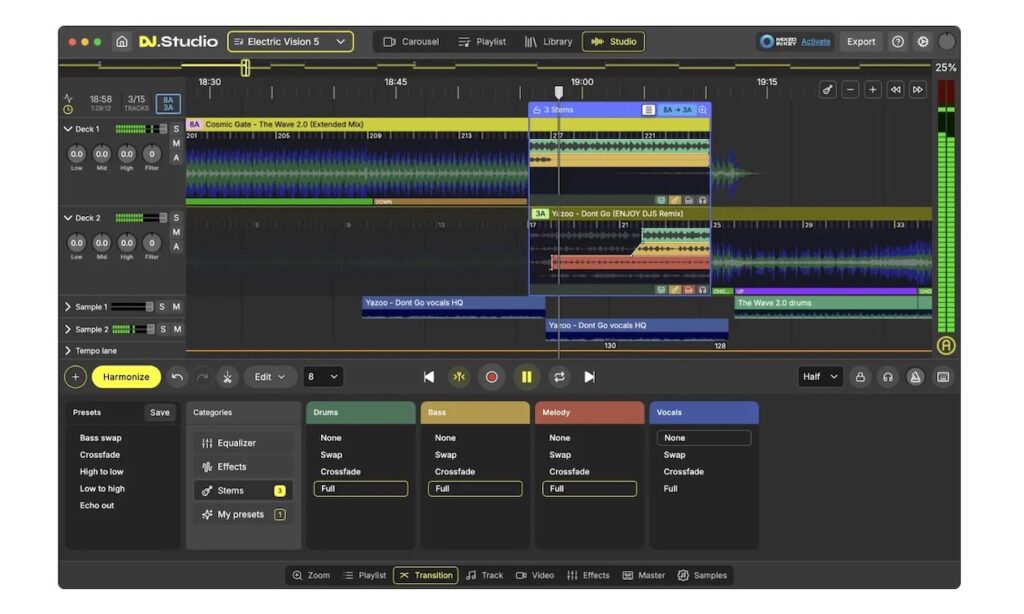Collapse the Deck 1 track
1024x614 pixels.
(x=68, y=129)
